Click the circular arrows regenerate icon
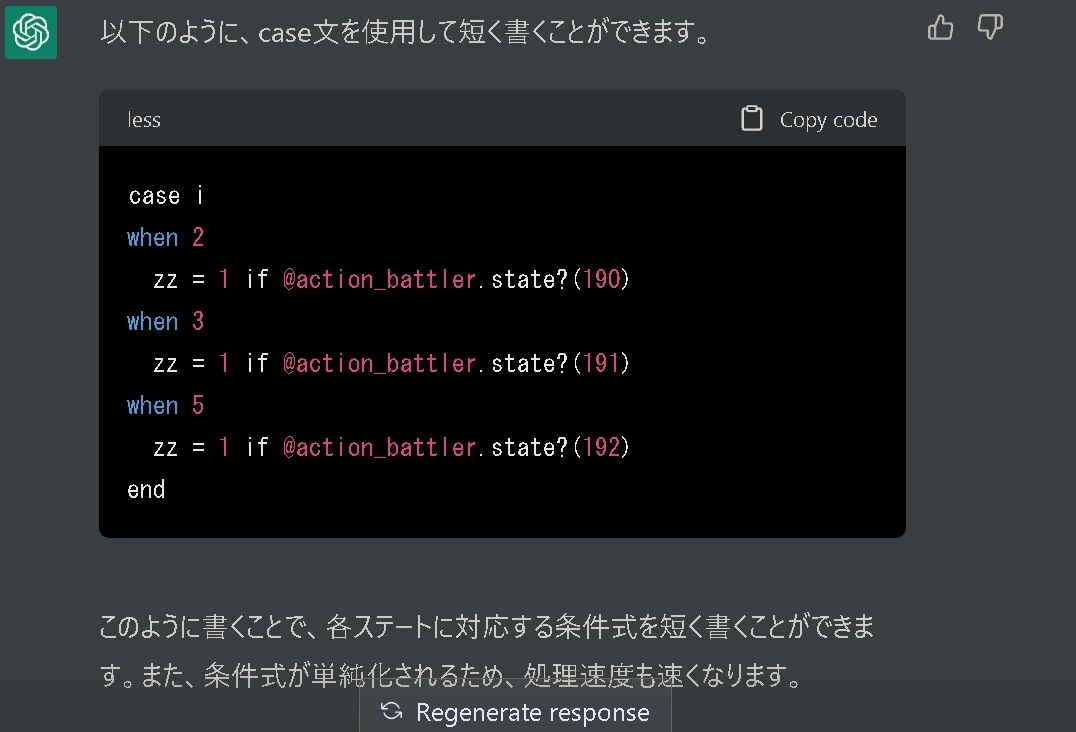This screenshot has width=1076, height=732. [x=392, y=711]
